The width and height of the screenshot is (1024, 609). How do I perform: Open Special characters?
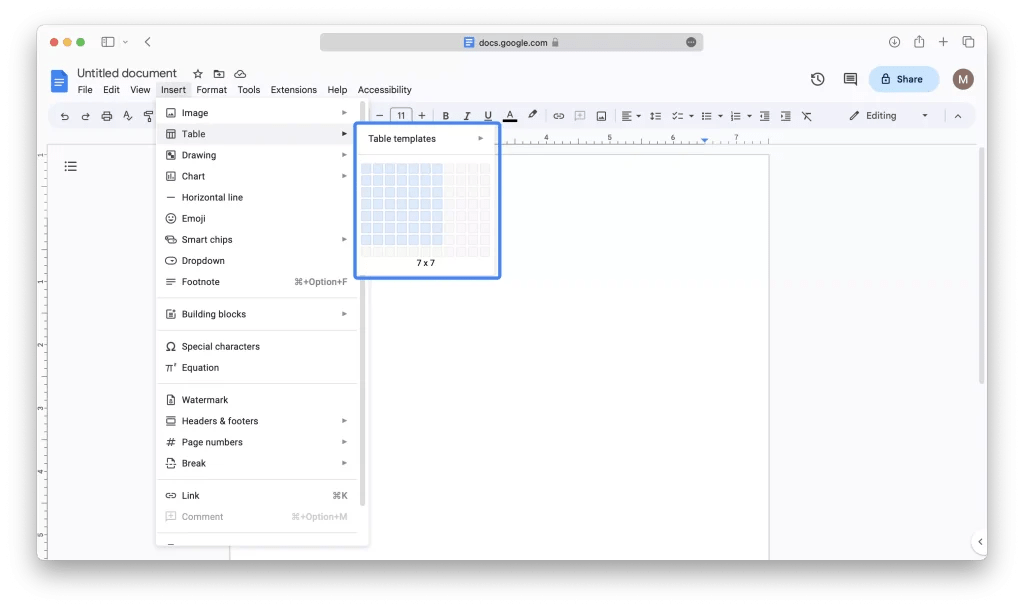(257, 347)
